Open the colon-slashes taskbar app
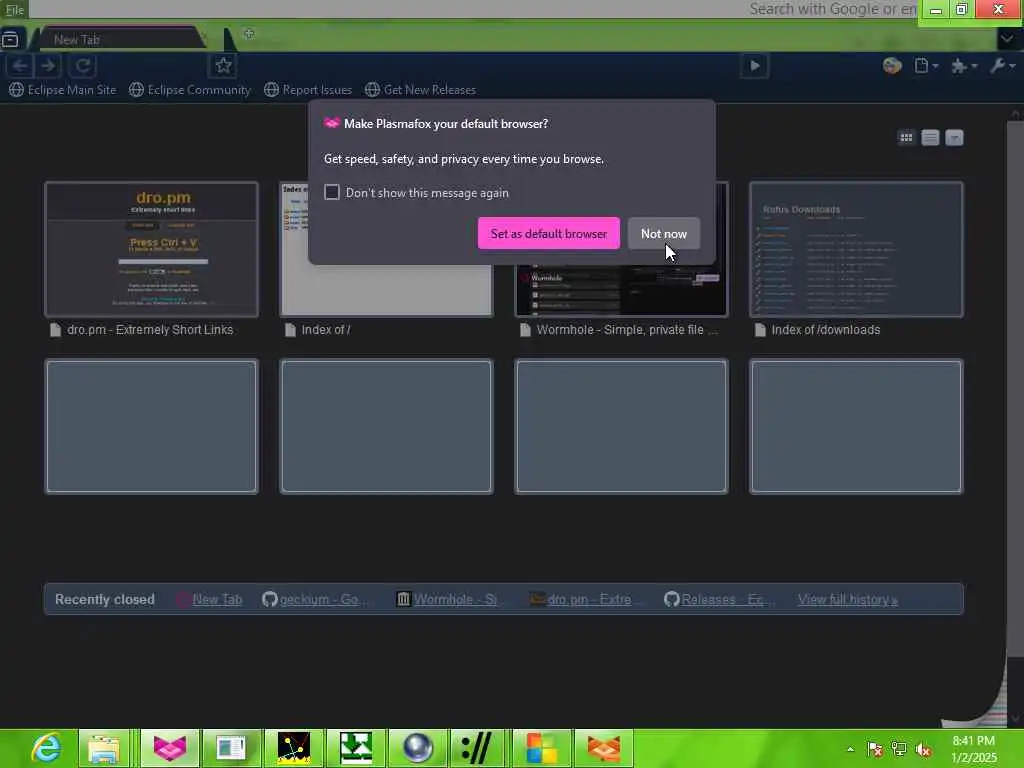This screenshot has width=1024, height=768. (x=479, y=748)
